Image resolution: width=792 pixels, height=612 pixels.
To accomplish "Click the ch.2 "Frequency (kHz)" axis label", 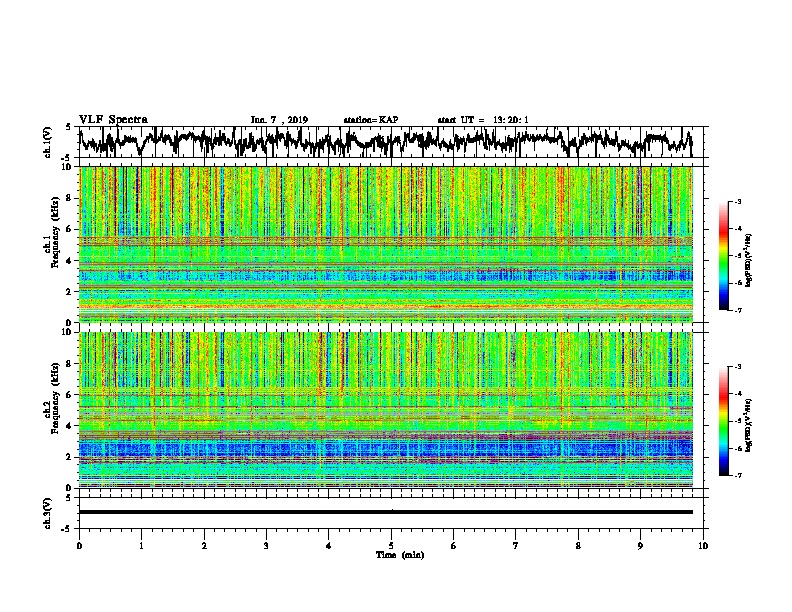I will pyautogui.click(x=54, y=398).
